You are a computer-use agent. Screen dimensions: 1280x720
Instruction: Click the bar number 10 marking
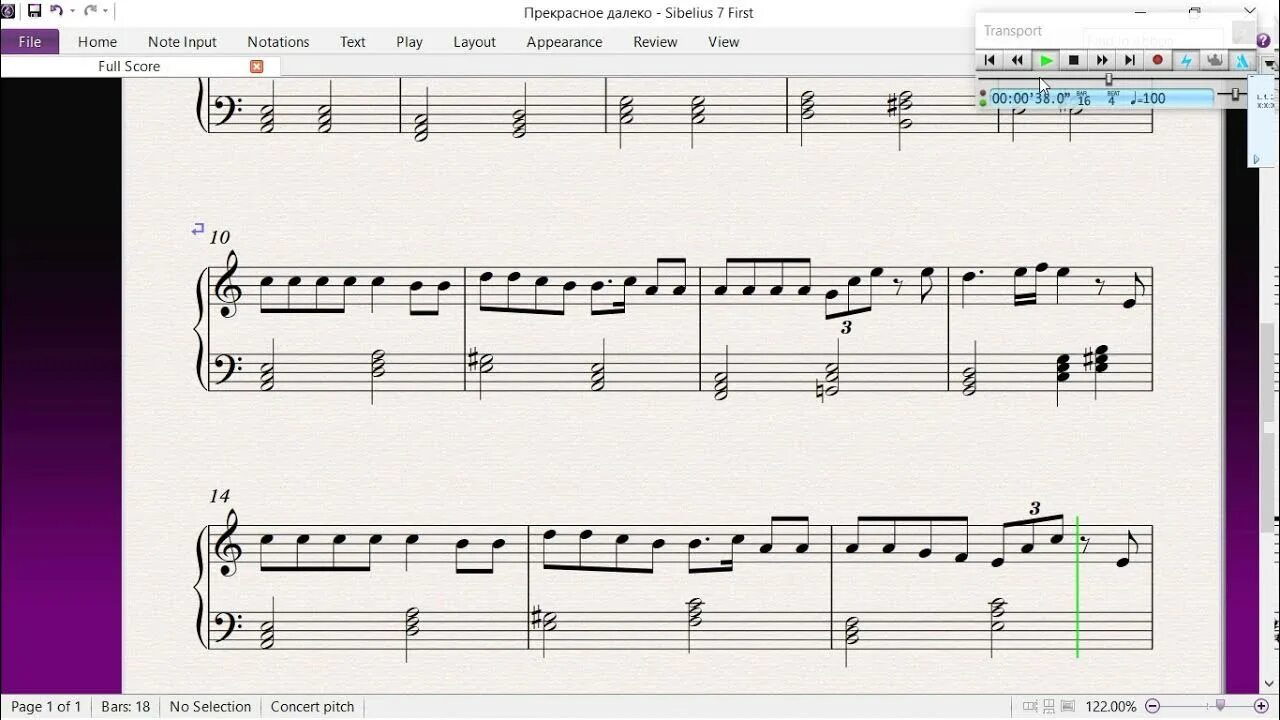click(219, 237)
